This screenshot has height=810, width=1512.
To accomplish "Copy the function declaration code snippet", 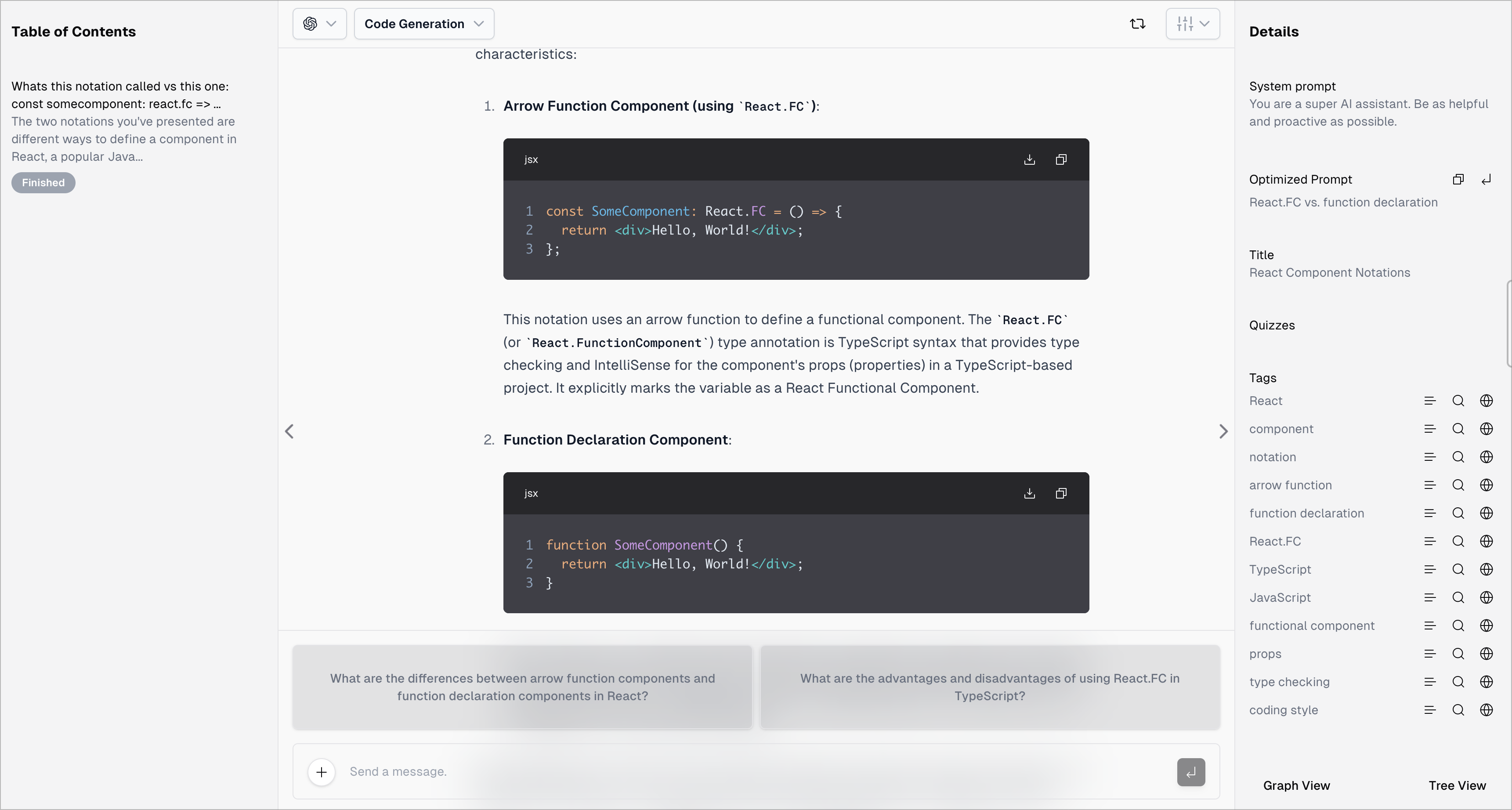I will pos(1060,494).
